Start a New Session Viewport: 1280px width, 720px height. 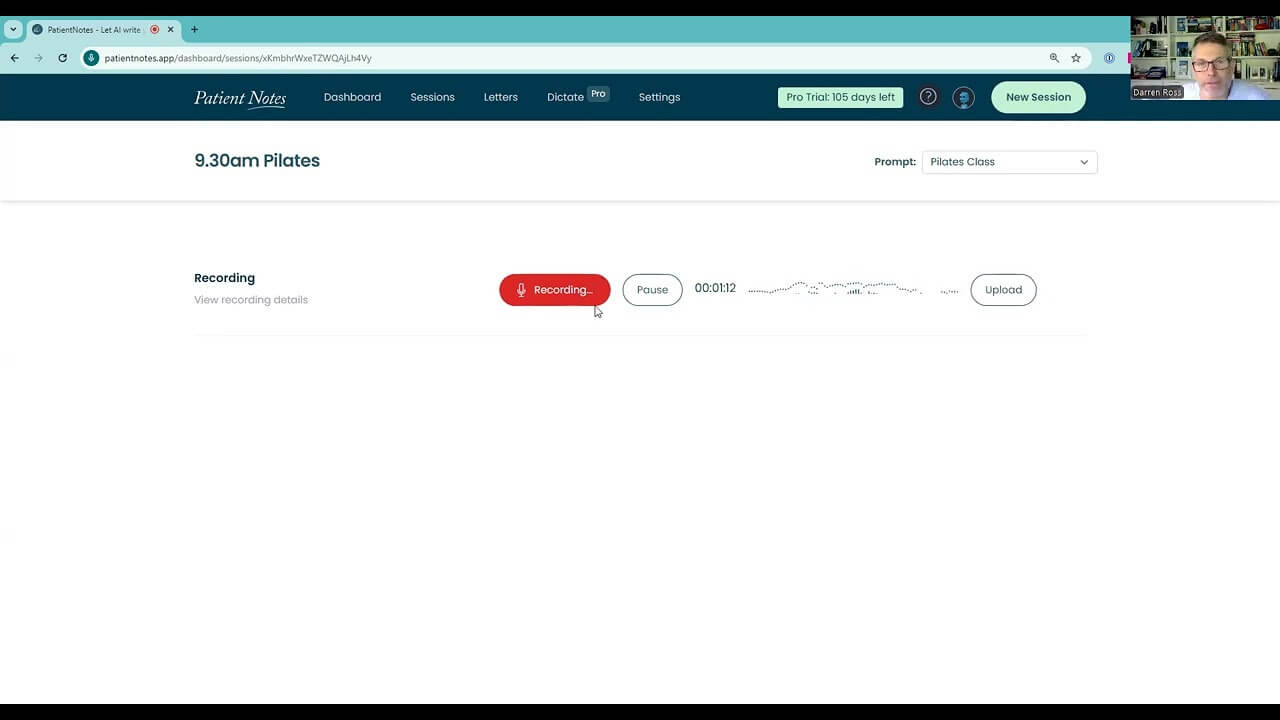1038,97
